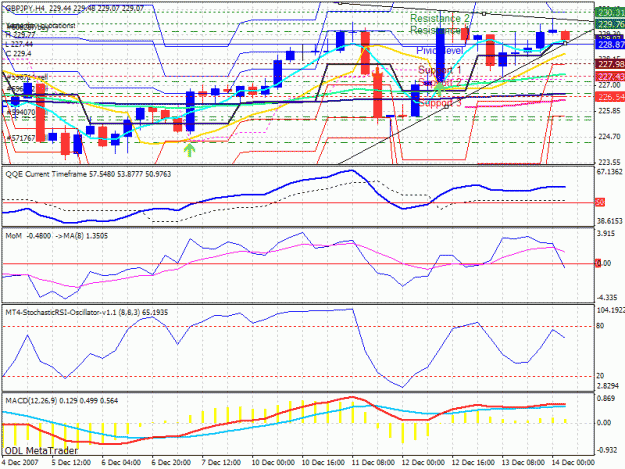Click the Resistance 2 label

[x=440, y=18]
